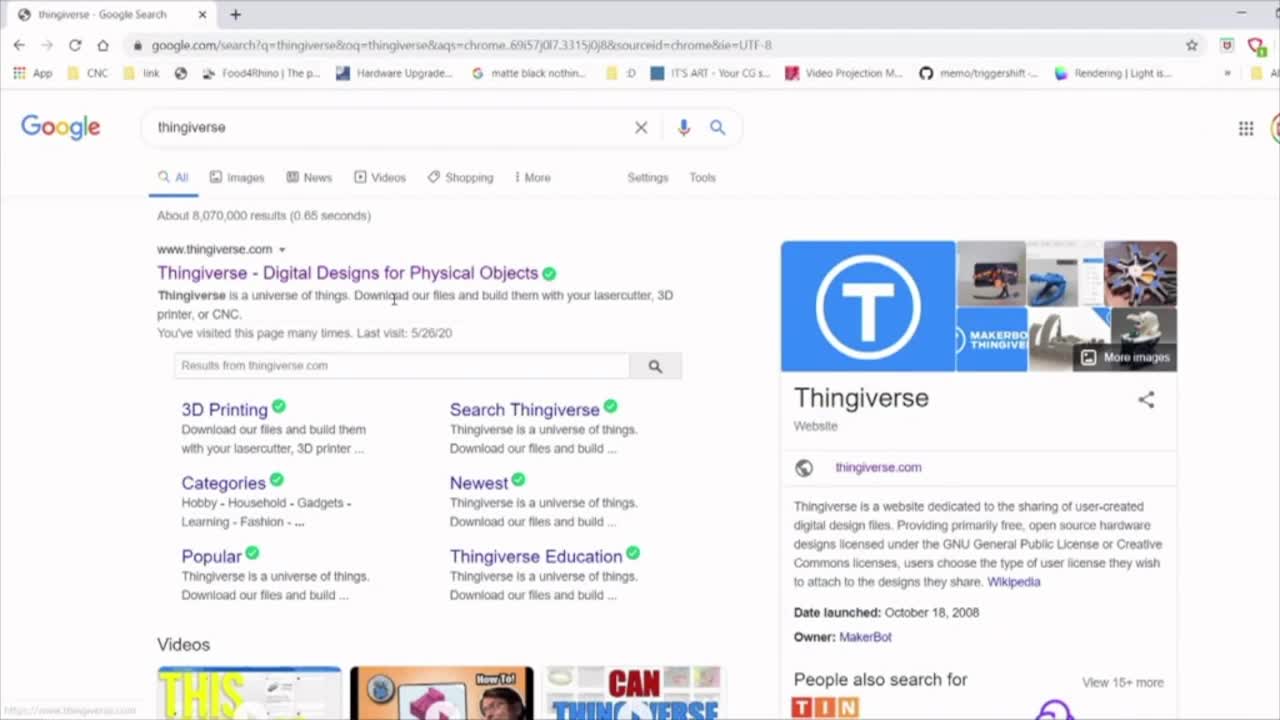This screenshot has width=1280, height=720.
Task: Click the site lock icon in address bar
Action: 137,45
